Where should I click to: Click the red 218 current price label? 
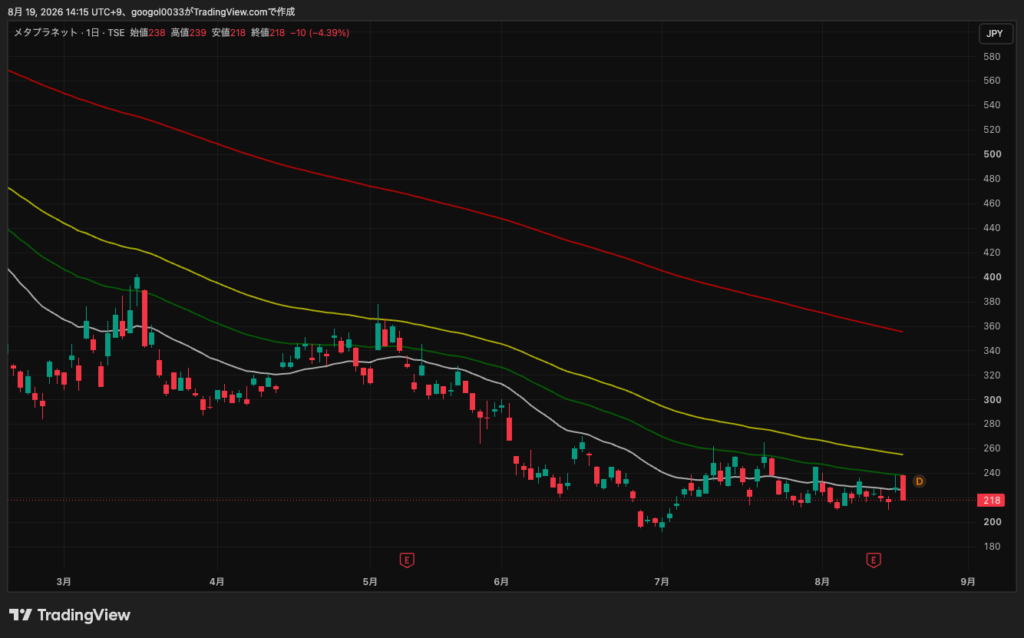(991, 500)
